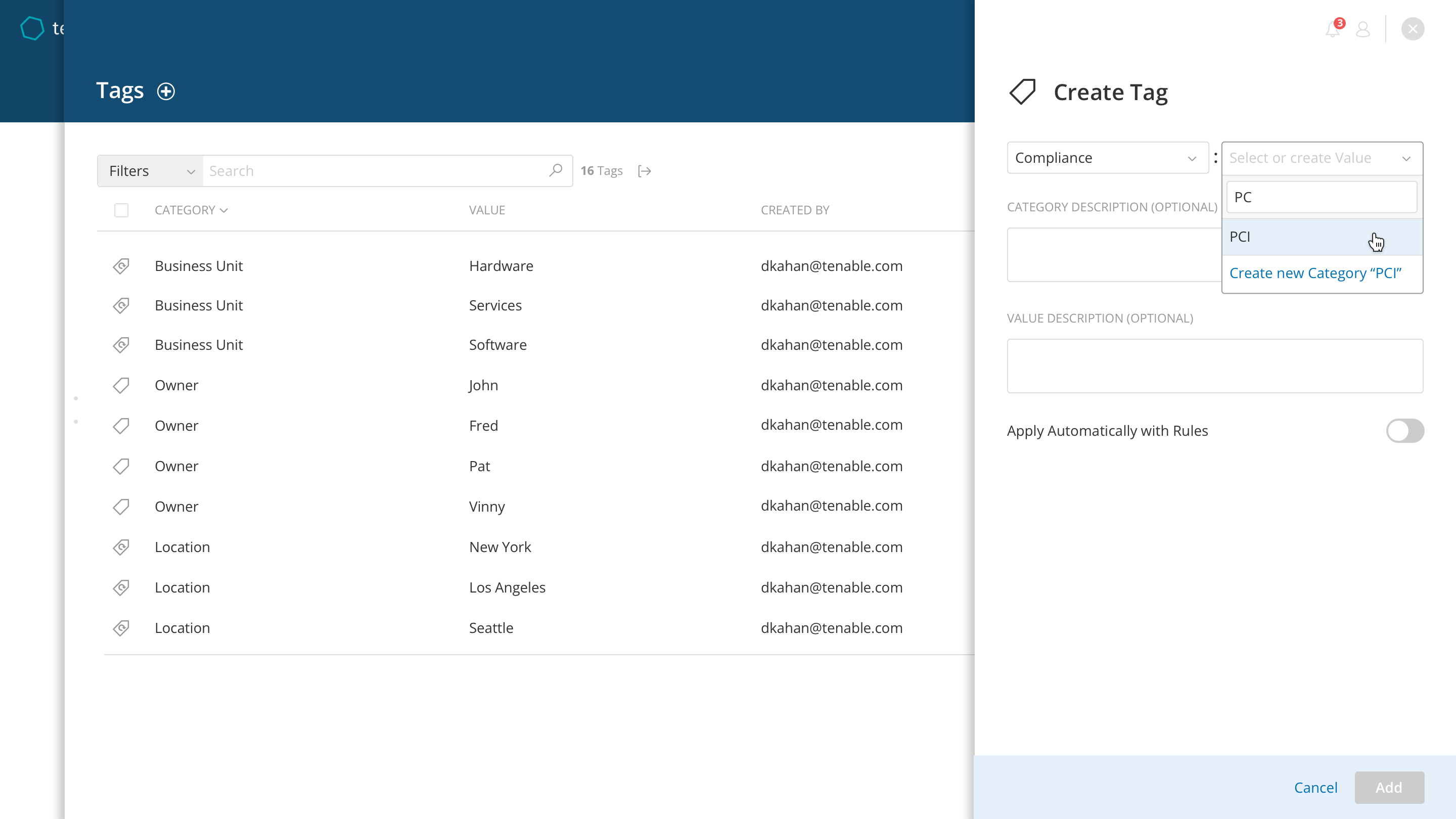
Task: Click the add tag plus icon
Action: click(x=166, y=92)
